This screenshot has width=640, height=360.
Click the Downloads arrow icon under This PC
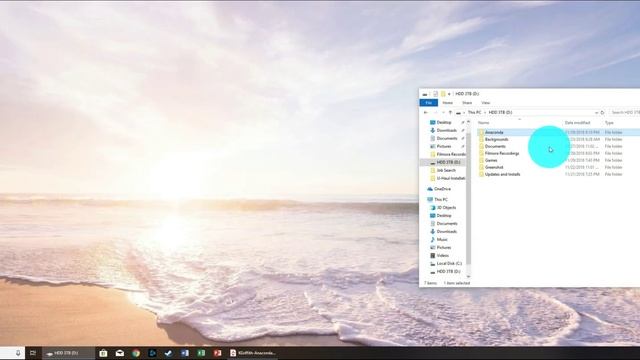(x=433, y=231)
